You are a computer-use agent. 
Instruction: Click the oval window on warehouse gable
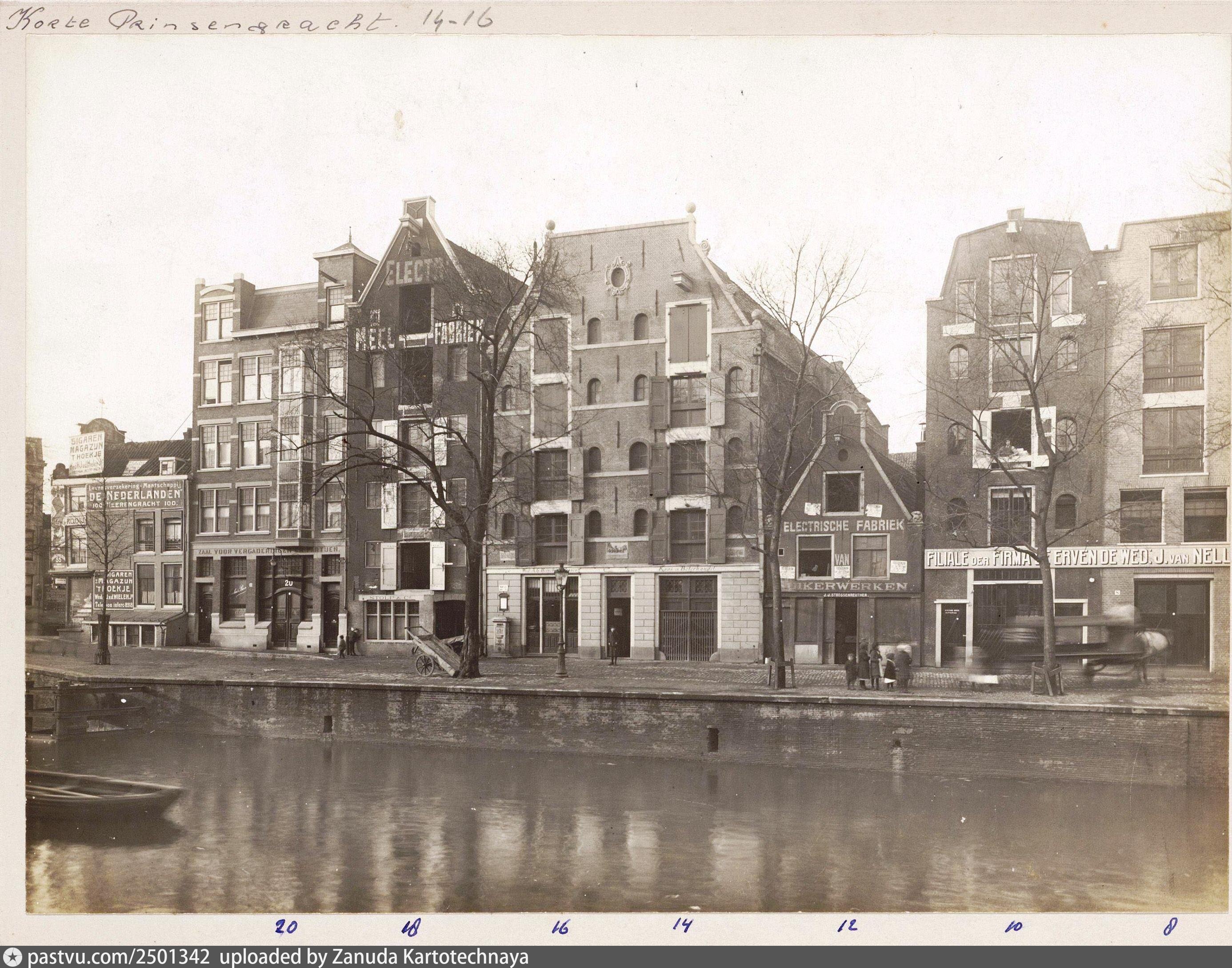(617, 278)
